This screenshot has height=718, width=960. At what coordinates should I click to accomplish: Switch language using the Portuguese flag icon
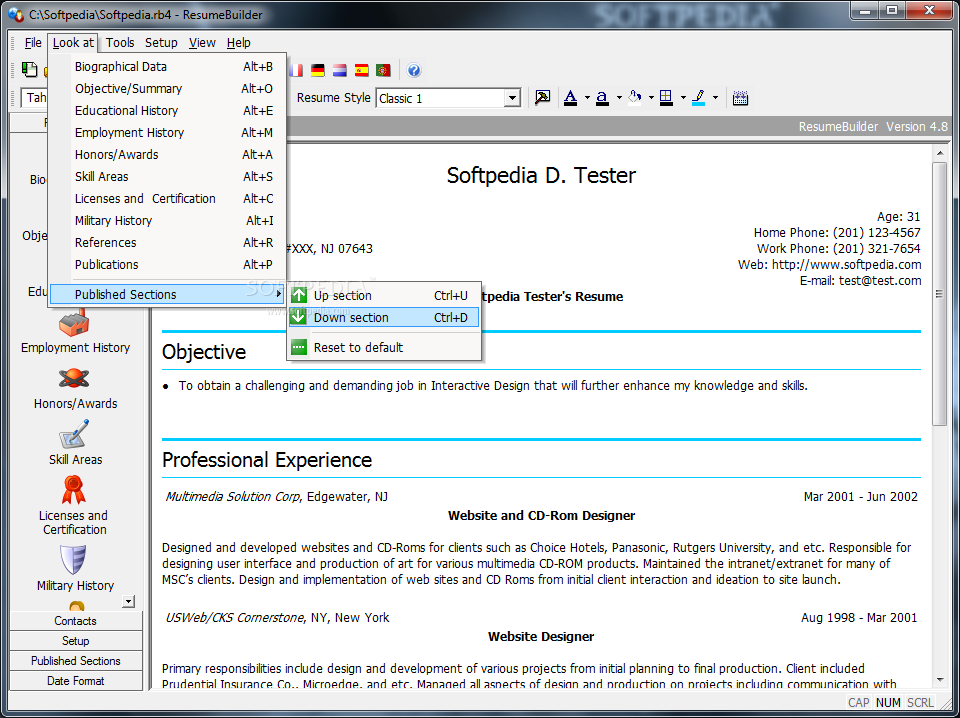[384, 70]
